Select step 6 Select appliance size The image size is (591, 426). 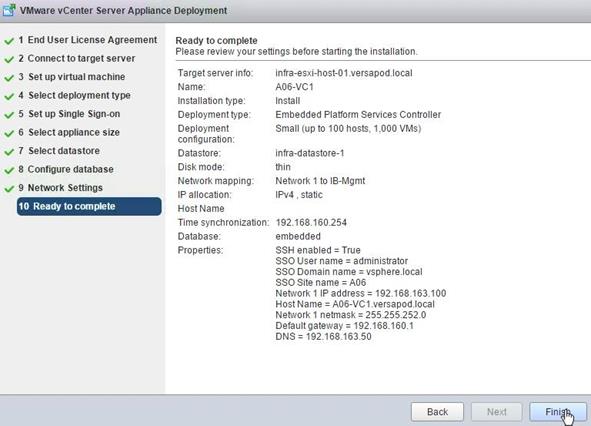coord(69,132)
